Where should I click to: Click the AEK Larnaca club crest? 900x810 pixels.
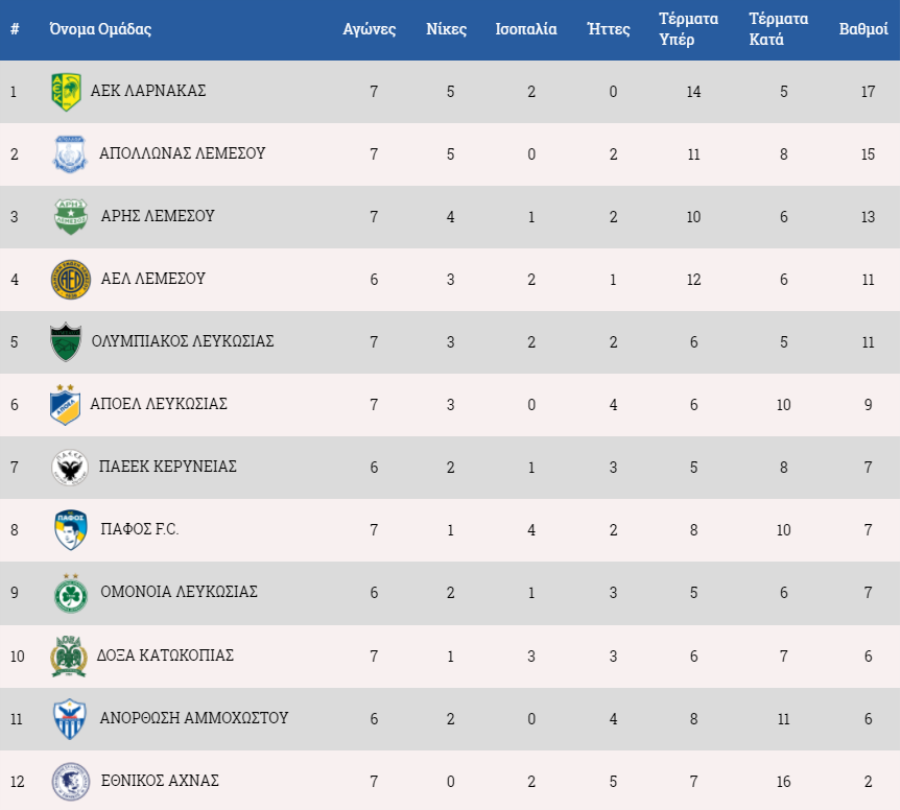point(65,92)
